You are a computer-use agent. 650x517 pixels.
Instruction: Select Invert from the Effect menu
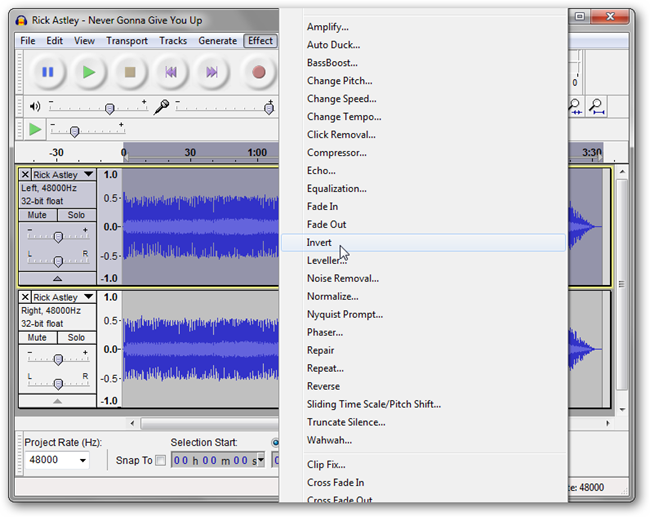pos(319,243)
